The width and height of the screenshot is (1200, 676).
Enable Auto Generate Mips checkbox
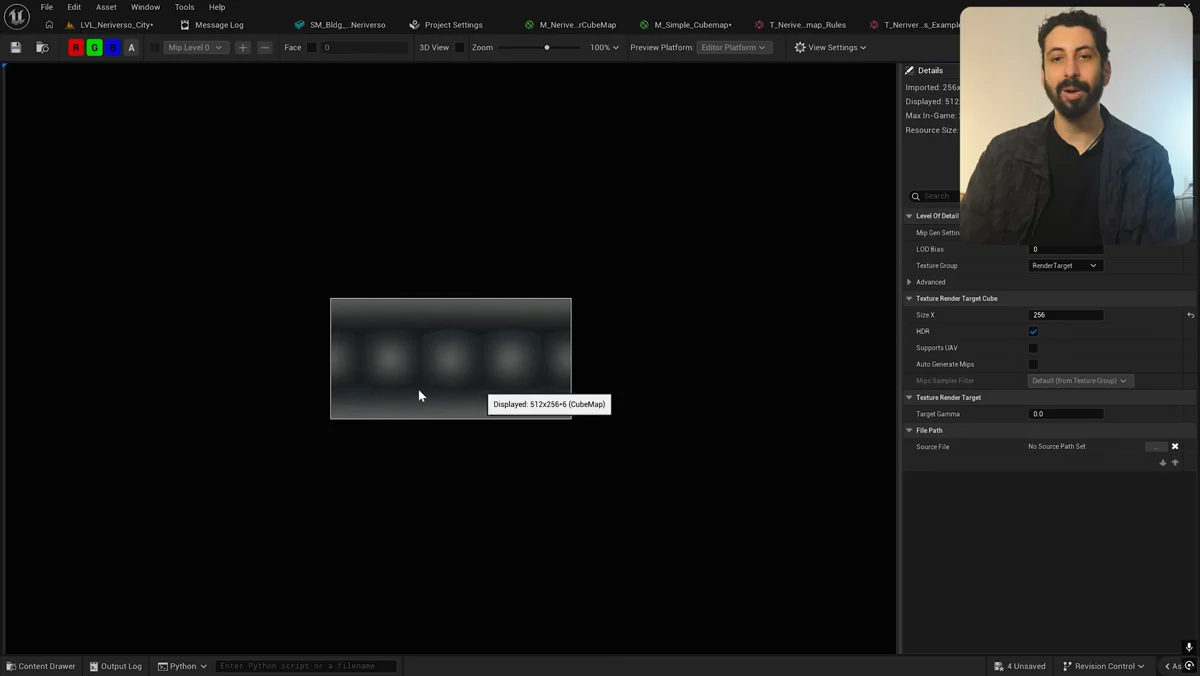point(1033,364)
